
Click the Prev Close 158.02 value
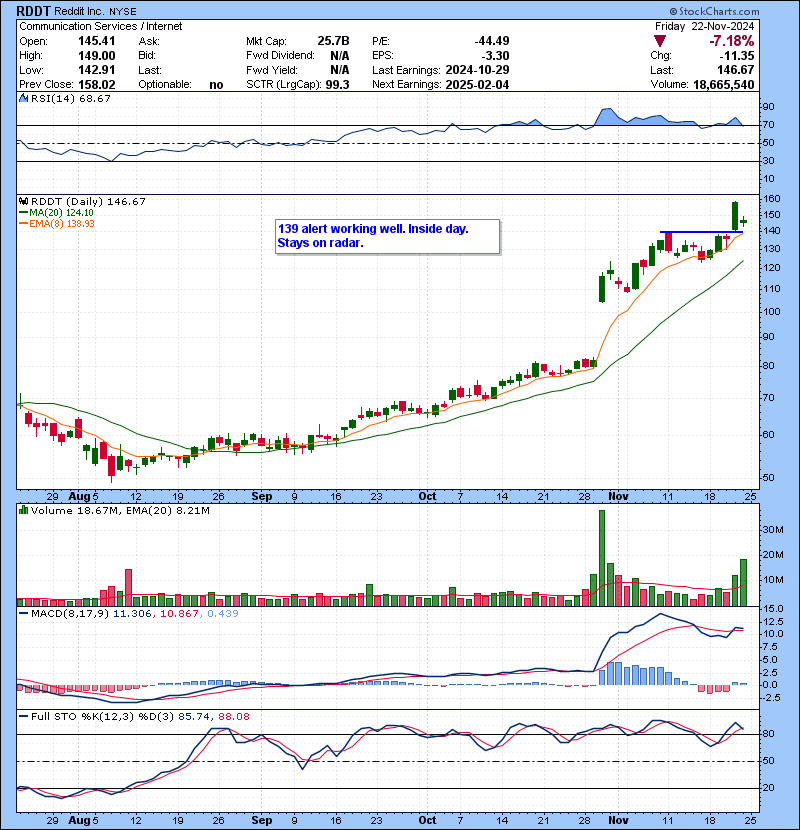point(96,84)
